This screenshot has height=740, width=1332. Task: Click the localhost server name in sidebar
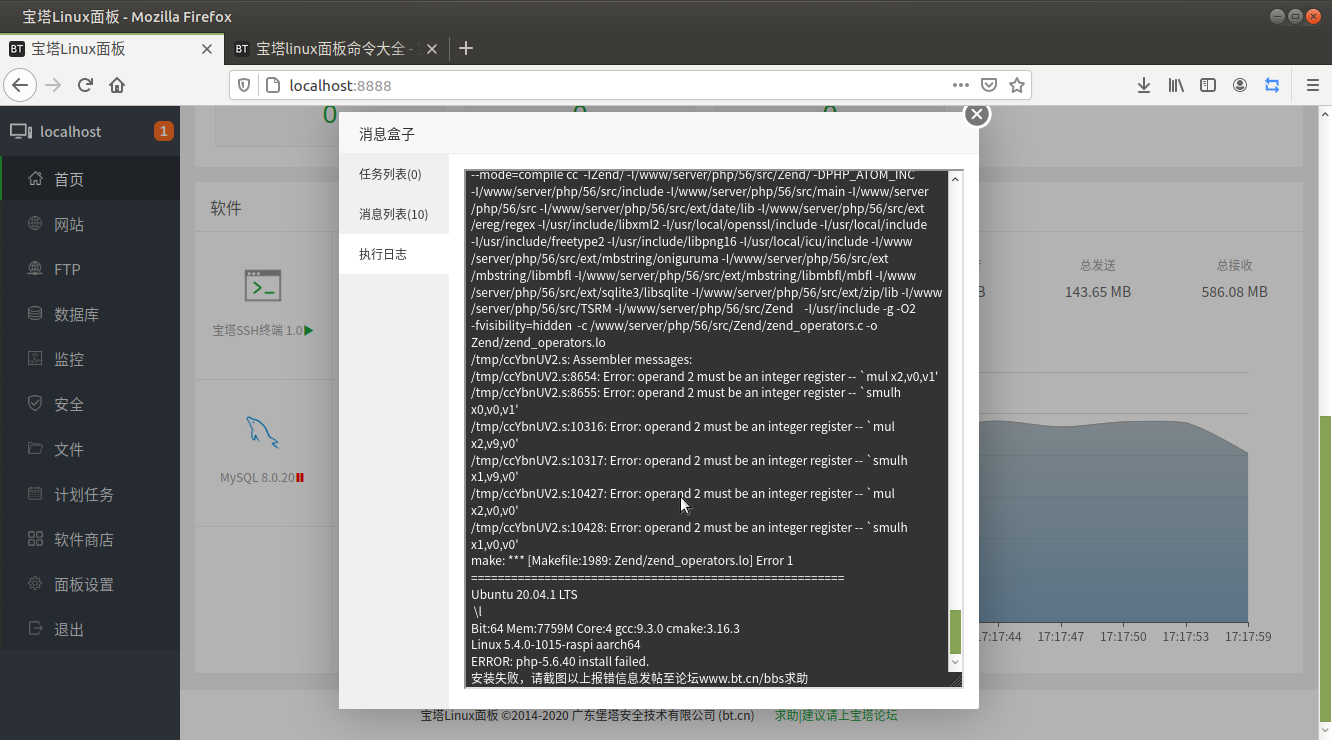click(x=70, y=132)
